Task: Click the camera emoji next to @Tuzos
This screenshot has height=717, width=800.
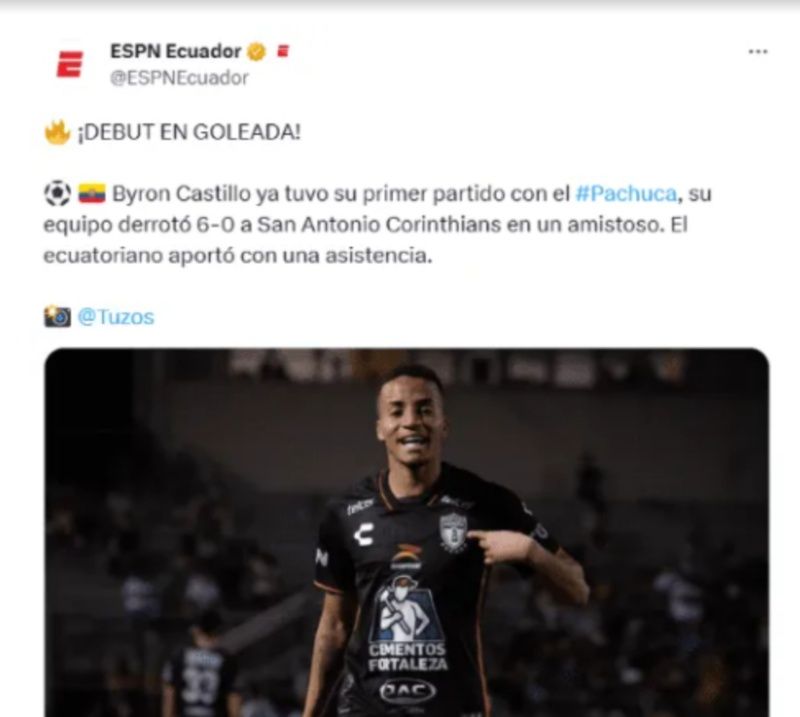Action: click(x=57, y=316)
